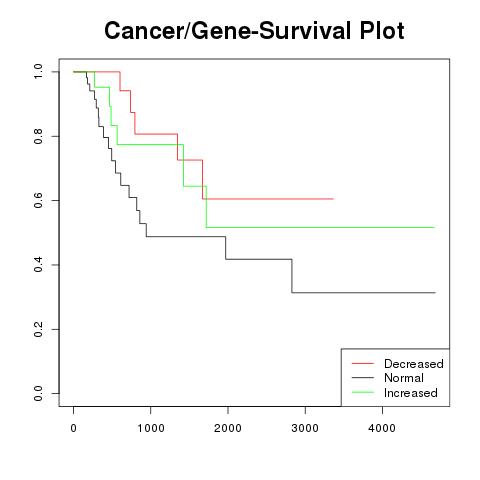This screenshot has height=480, width=480.
Task: Click the red curve's final plateau near 0.6
Action: tap(268, 199)
